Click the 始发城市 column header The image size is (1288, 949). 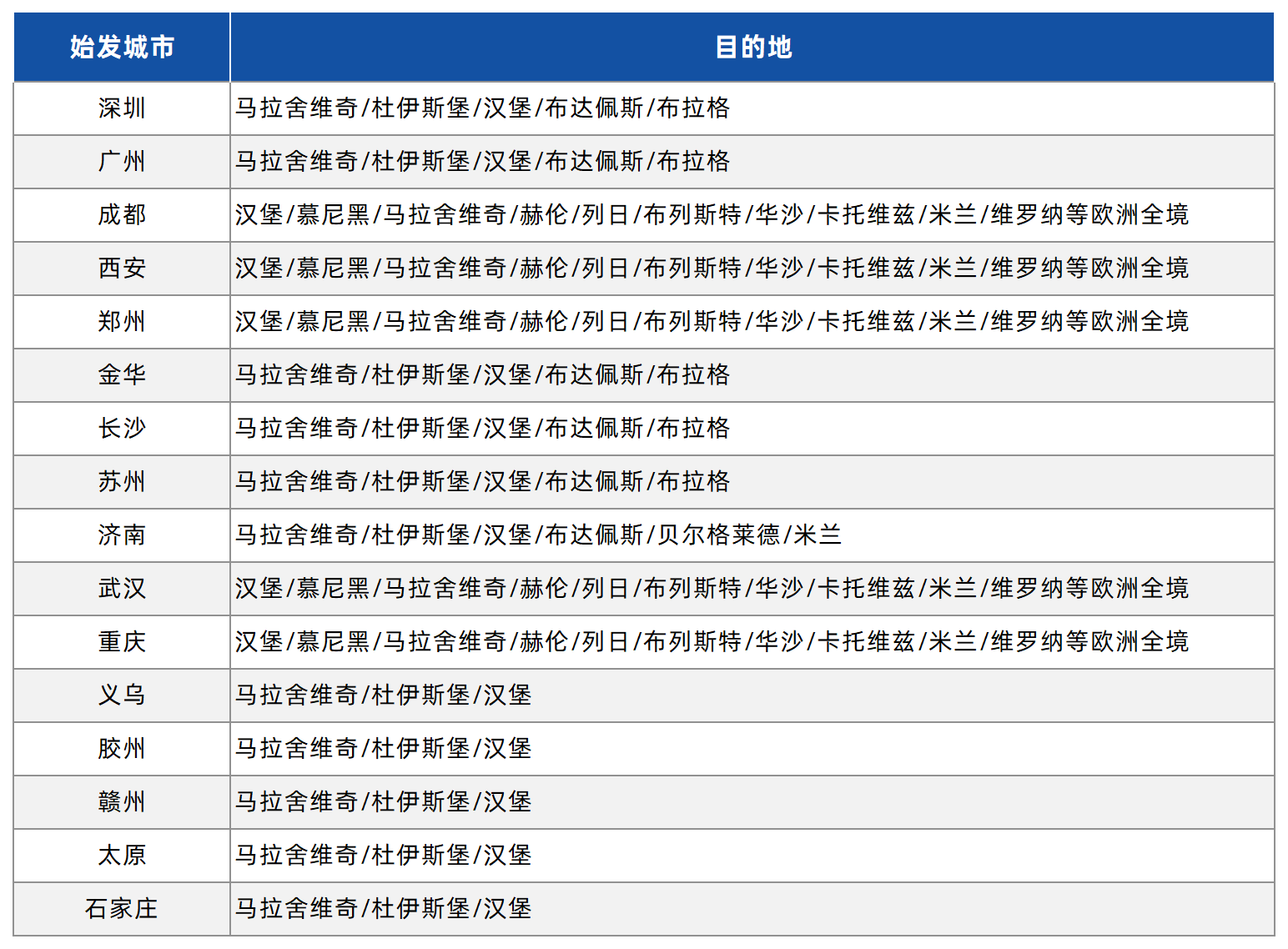pos(122,47)
